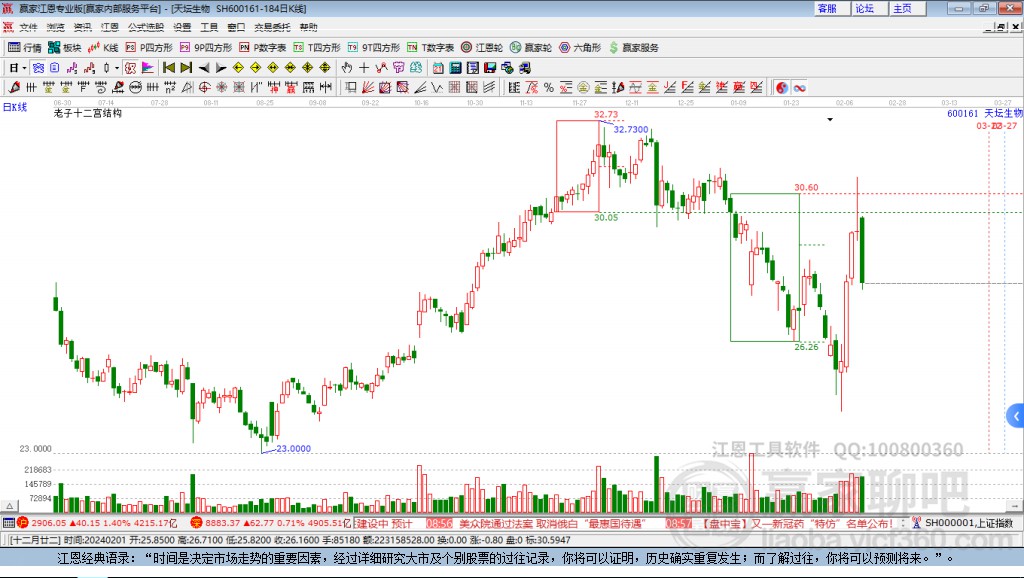Open the 9T四方形 tool
This screenshot has width=1024, height=578.
374,48
